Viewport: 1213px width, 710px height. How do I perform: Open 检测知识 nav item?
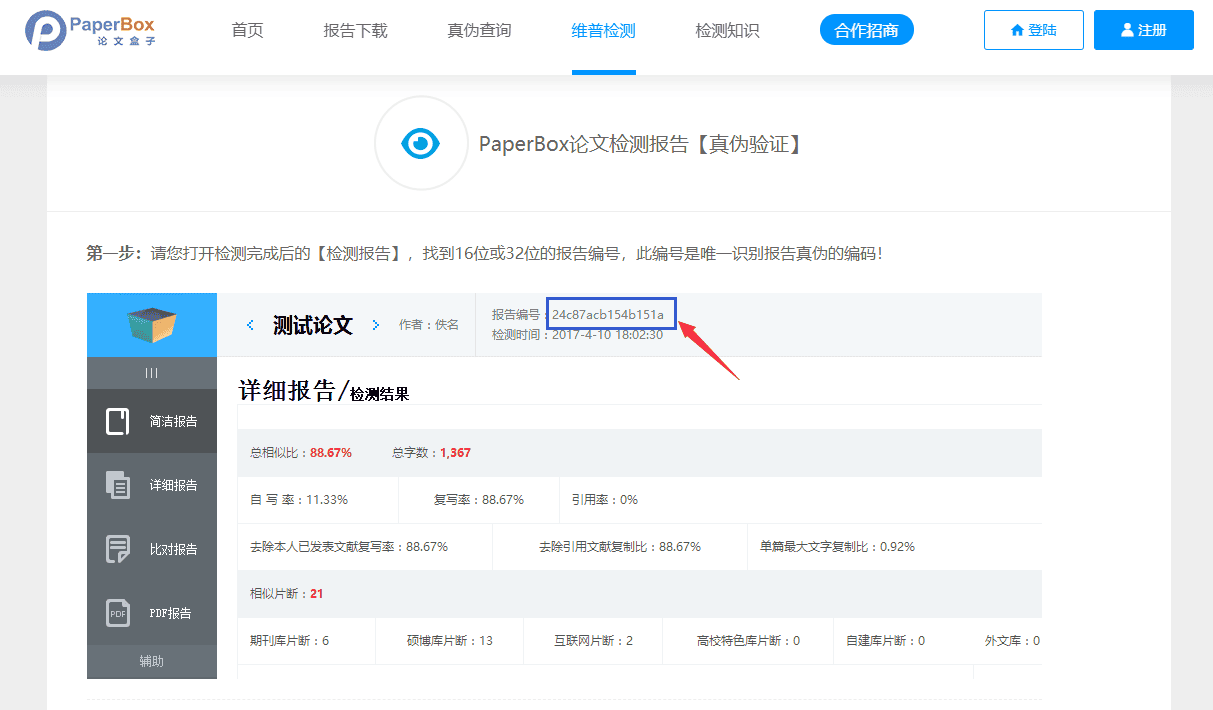click(727, 30)
